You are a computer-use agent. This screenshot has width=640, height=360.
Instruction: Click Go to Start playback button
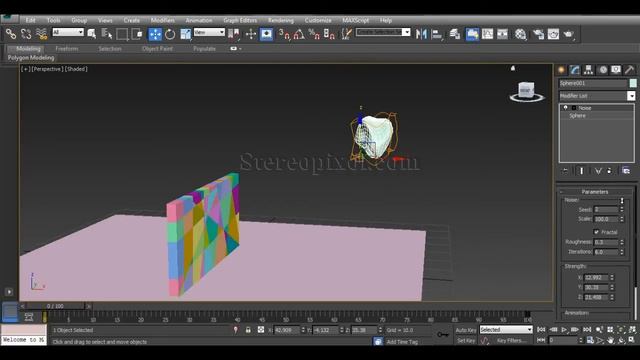(x=541, y=329)
